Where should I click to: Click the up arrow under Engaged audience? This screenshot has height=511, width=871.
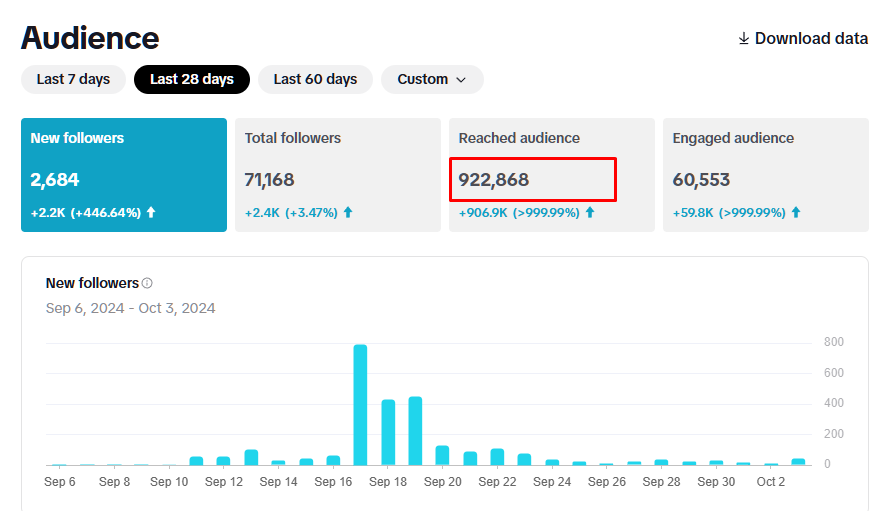click(x=797, y=213)
